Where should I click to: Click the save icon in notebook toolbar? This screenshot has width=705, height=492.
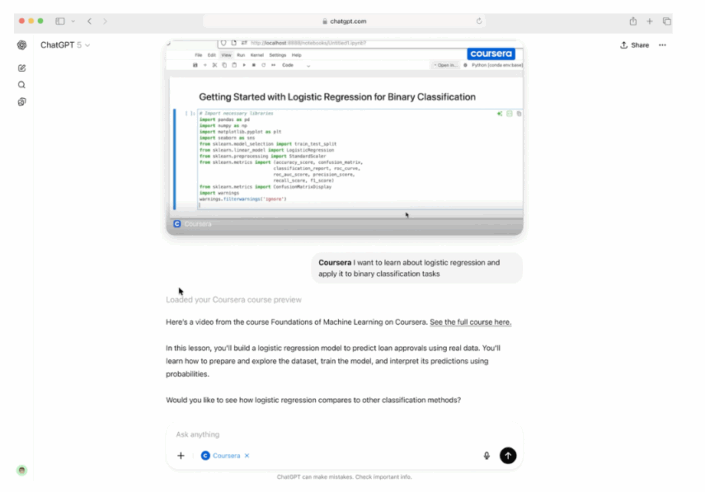195,65
